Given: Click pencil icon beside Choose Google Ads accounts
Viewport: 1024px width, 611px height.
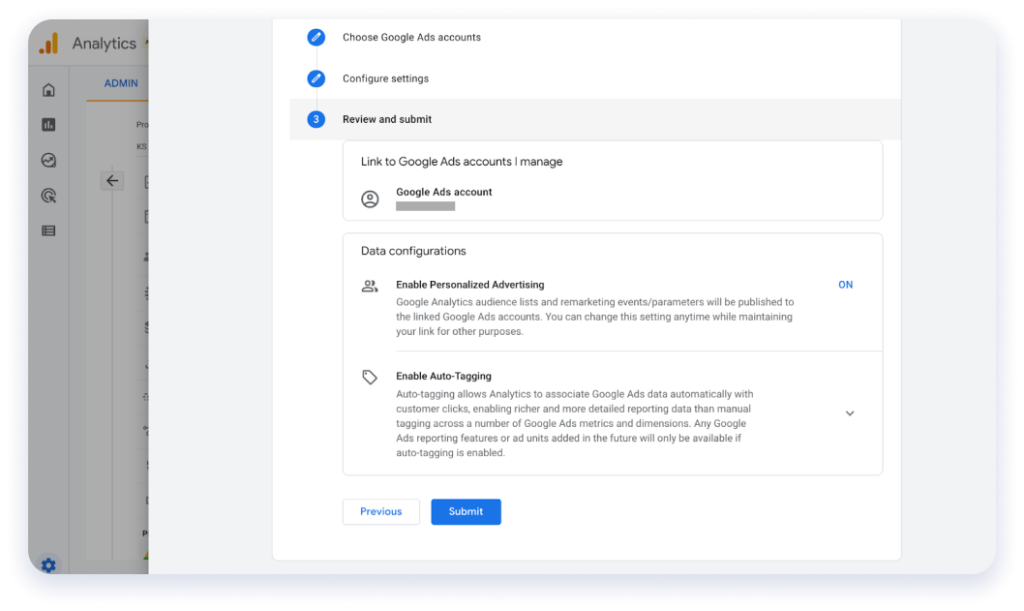Looking at the screenshot, I should 316,37.
